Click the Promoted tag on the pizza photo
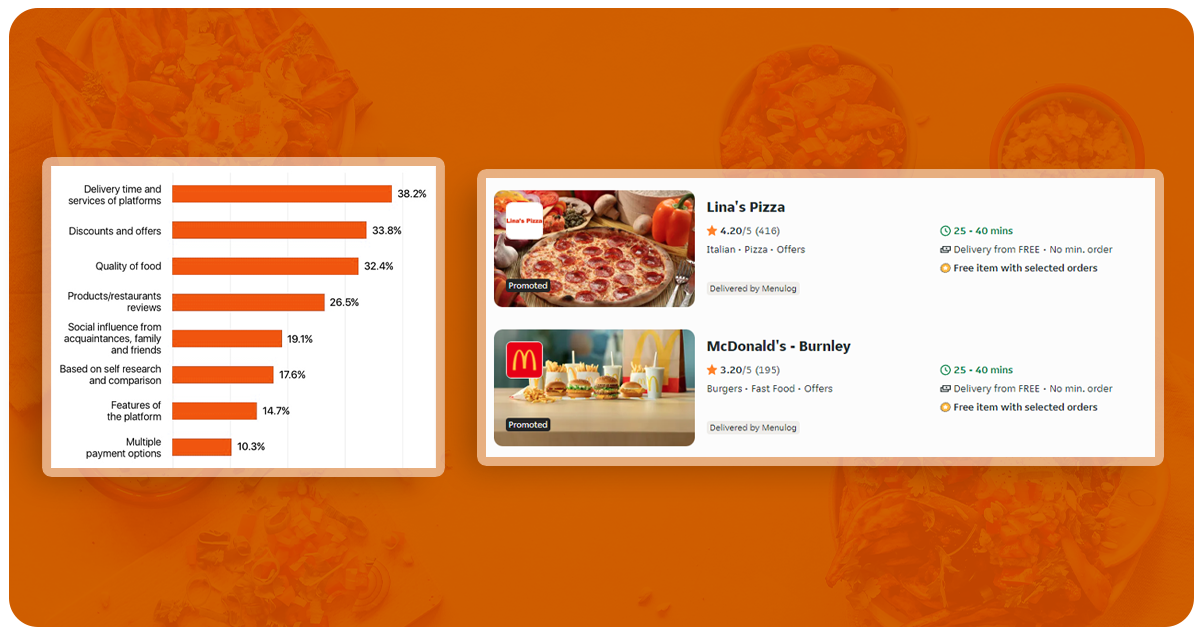1202x634 pixels. 528,286
